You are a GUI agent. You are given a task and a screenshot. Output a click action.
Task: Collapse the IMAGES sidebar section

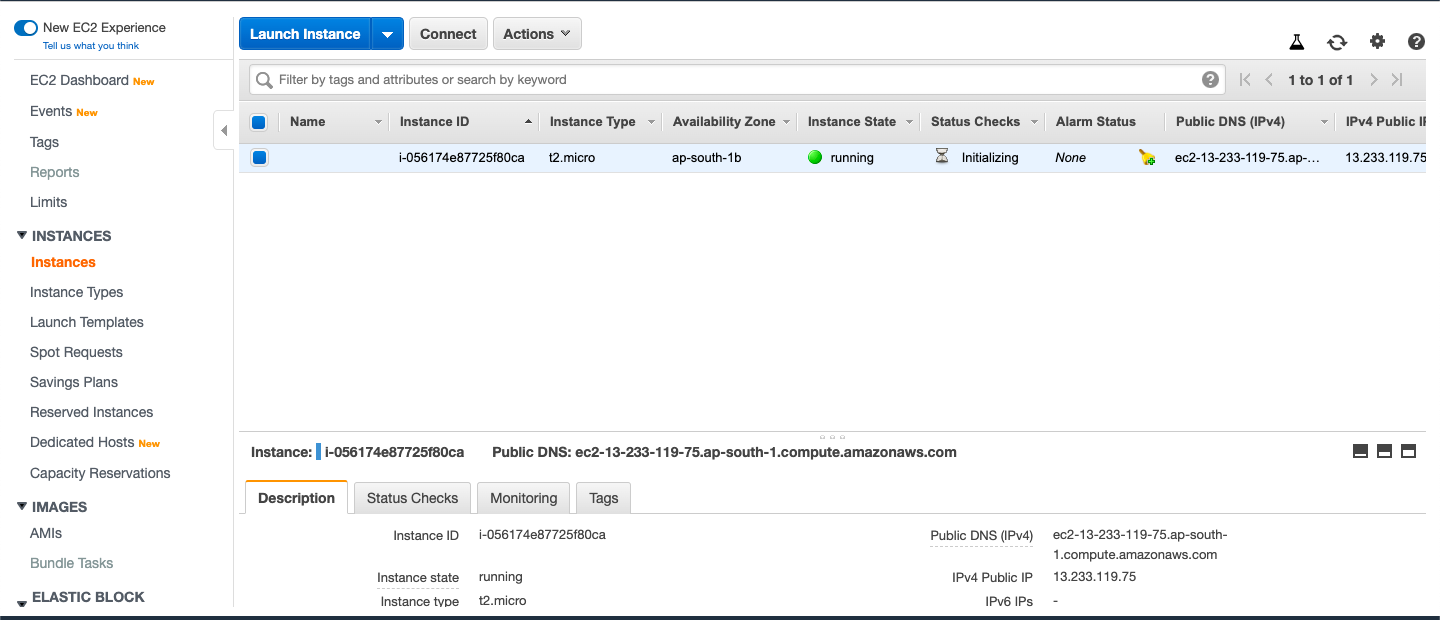[x=22, y=507]
